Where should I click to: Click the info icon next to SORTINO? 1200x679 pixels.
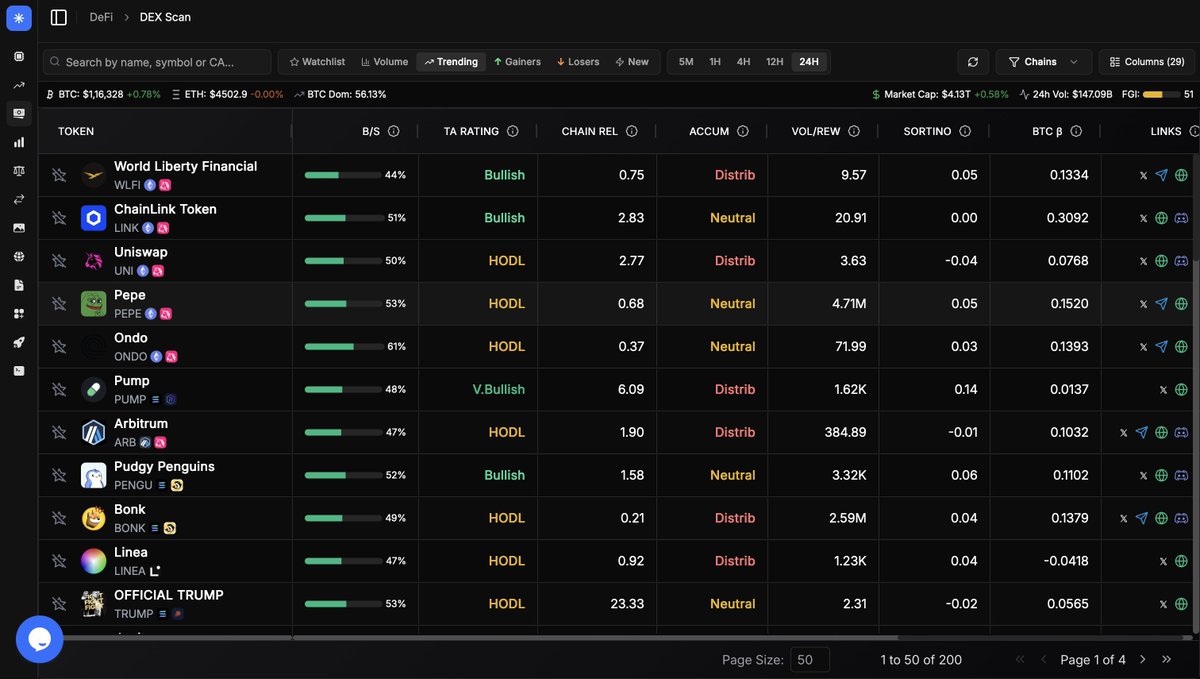tap(965, 131)
